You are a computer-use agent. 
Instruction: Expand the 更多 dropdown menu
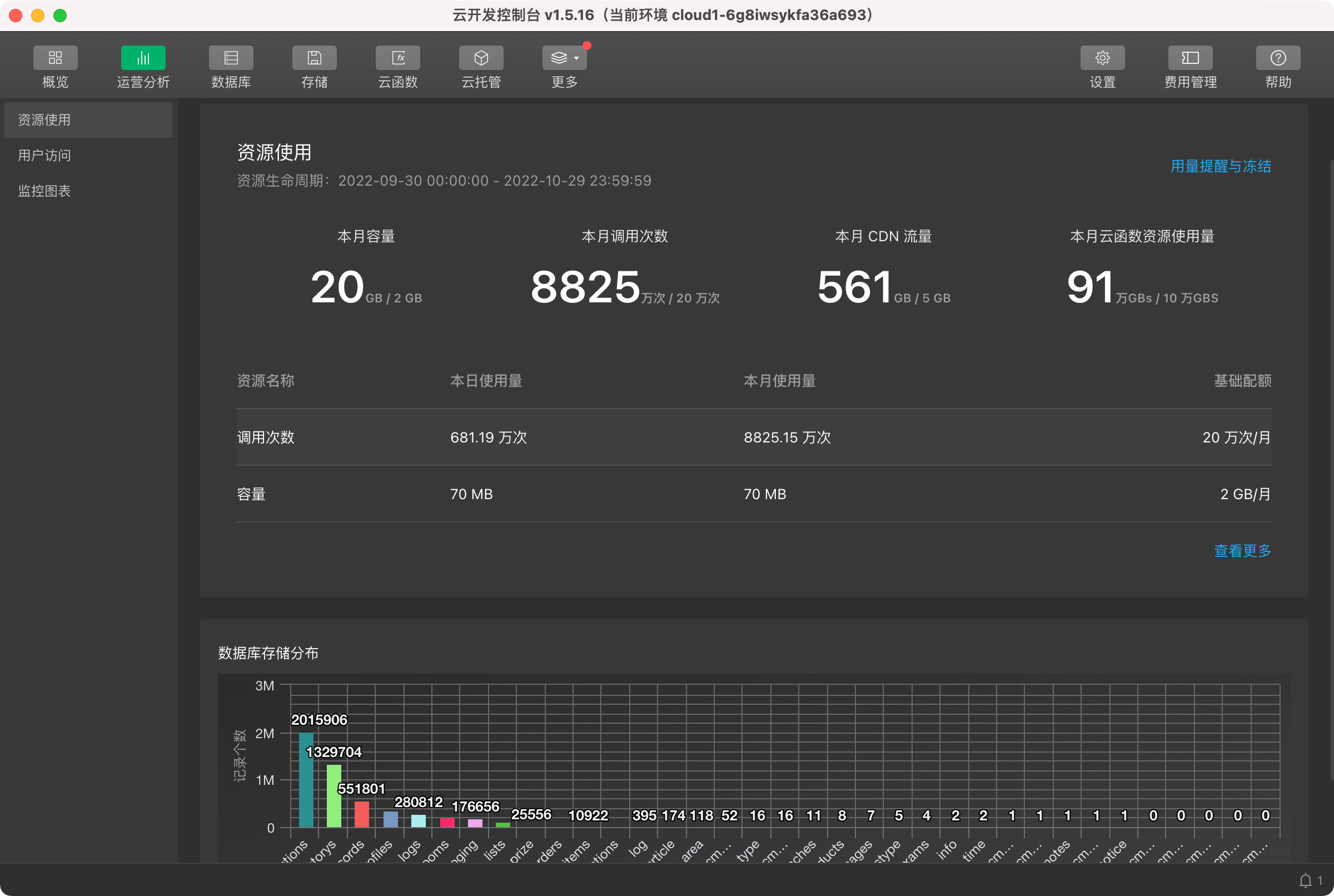click(x=565, y=58)
